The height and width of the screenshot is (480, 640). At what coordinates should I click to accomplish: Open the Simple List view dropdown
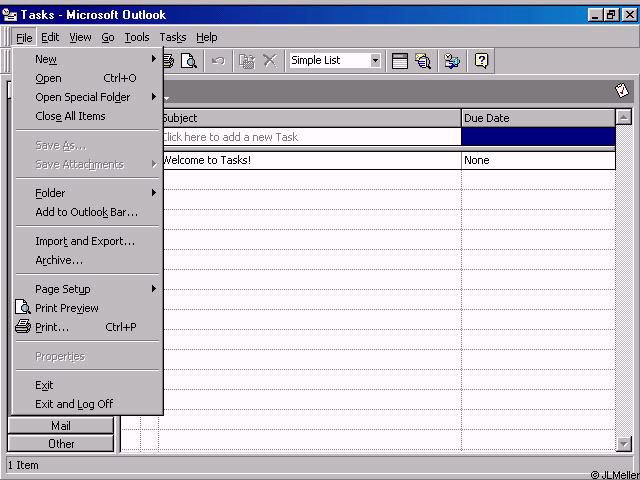point(375,61)
